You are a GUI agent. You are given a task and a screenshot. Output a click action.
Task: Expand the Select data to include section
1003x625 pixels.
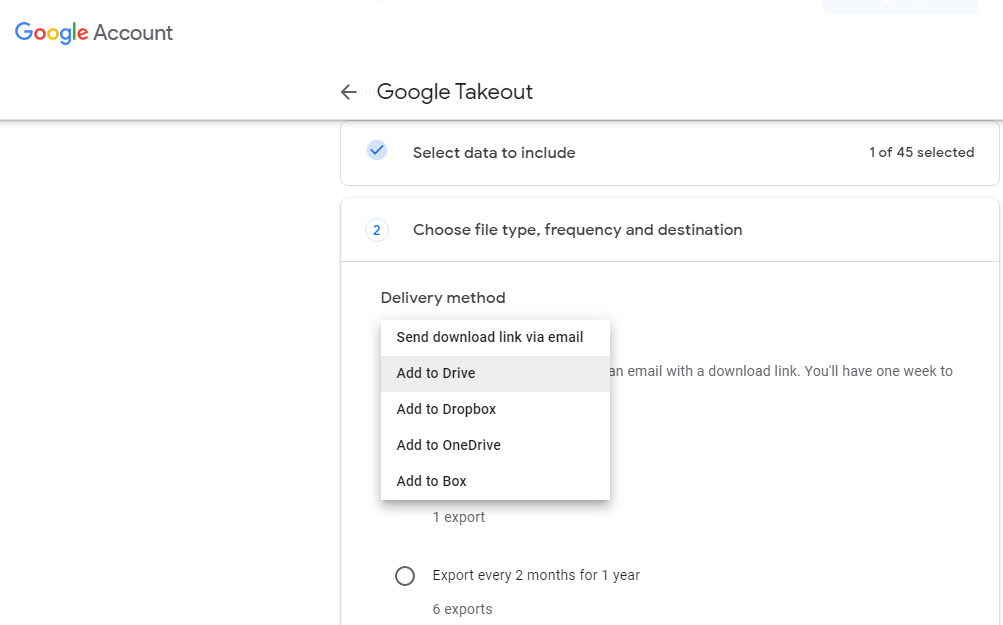pos(670,153)
